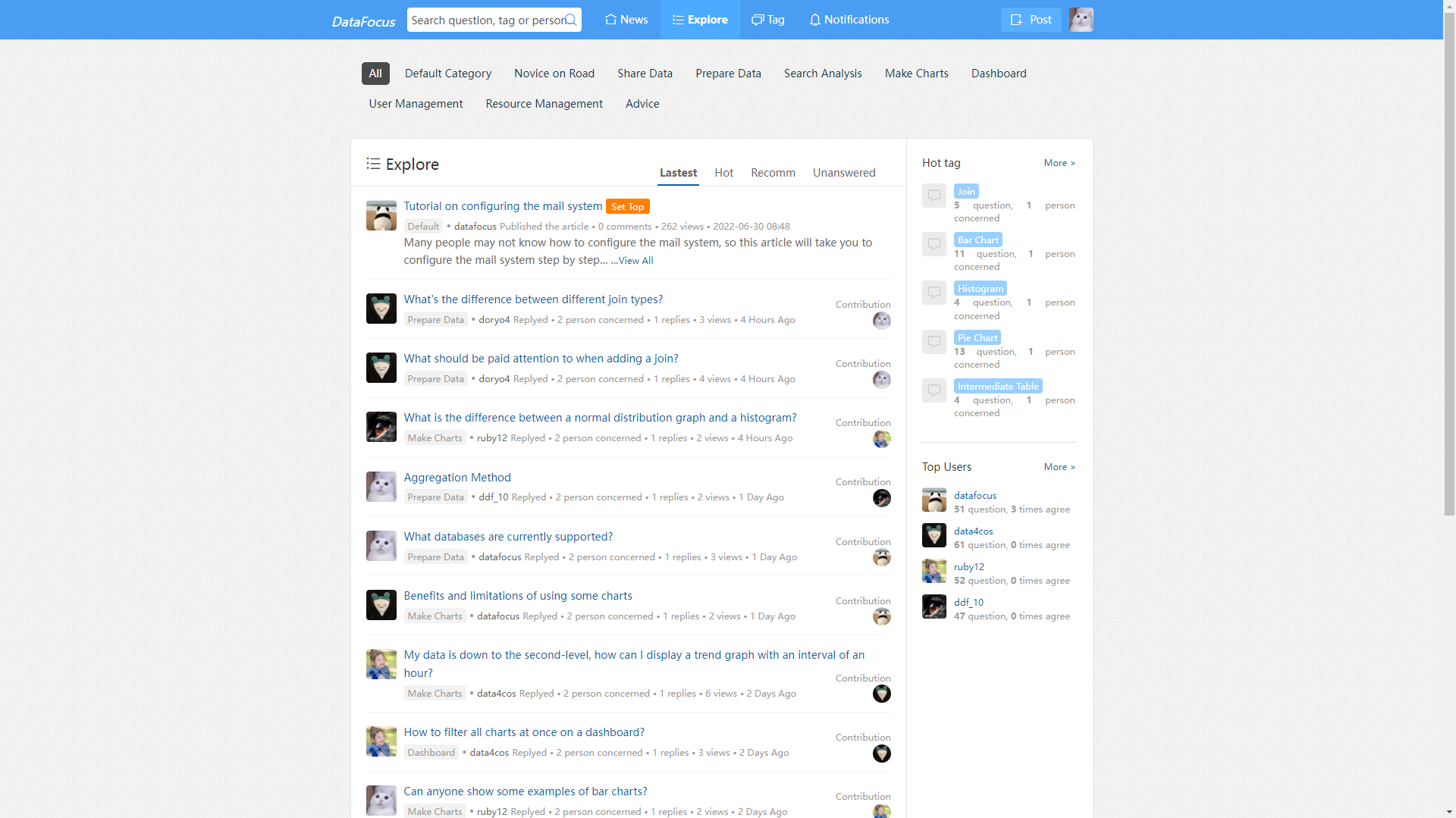This screenshot has width=1456, height=818.
Task: Filter by Resource Management category
Action: [544, 104]
